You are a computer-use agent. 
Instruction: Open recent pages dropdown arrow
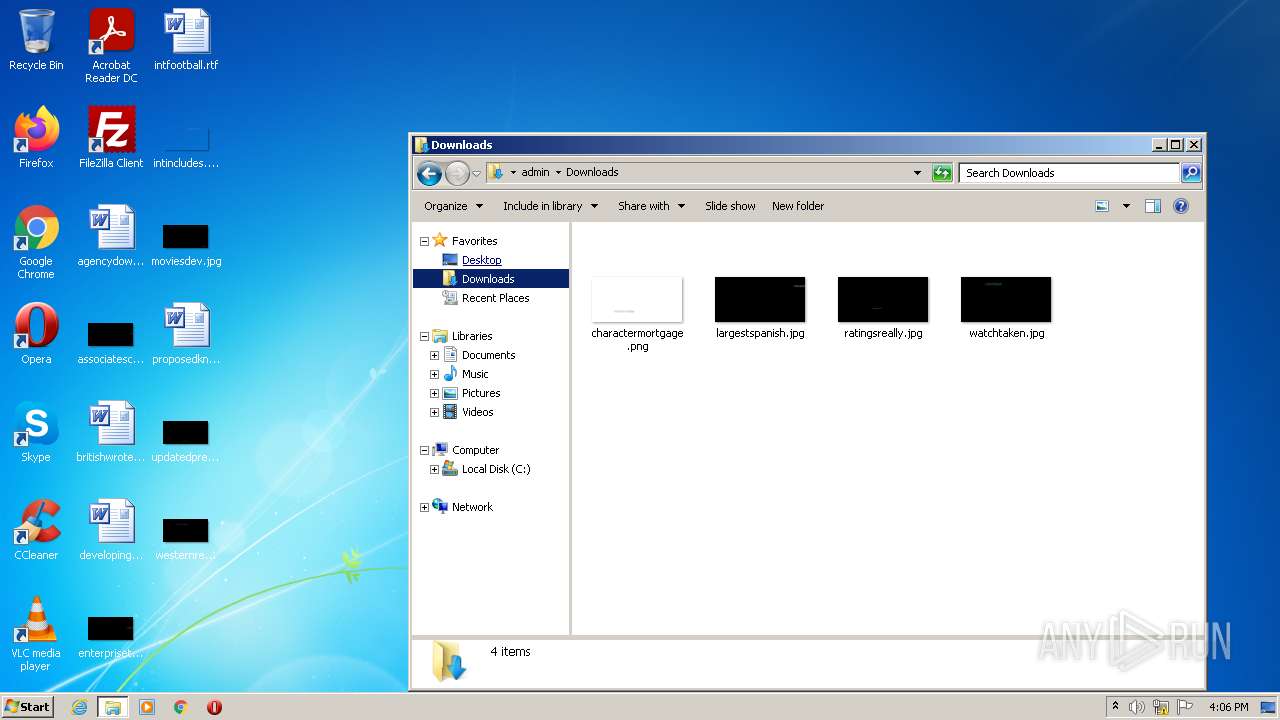(x=476, y=173)
